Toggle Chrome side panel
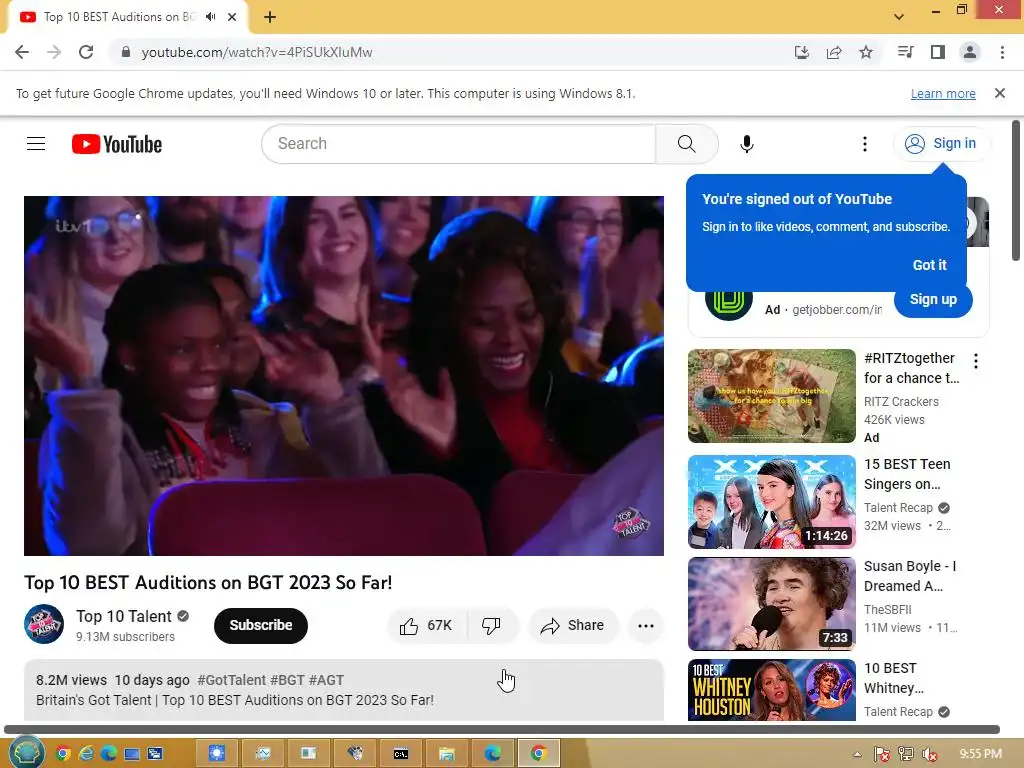This screenshot has height=768, width=1024. [938, 52]
